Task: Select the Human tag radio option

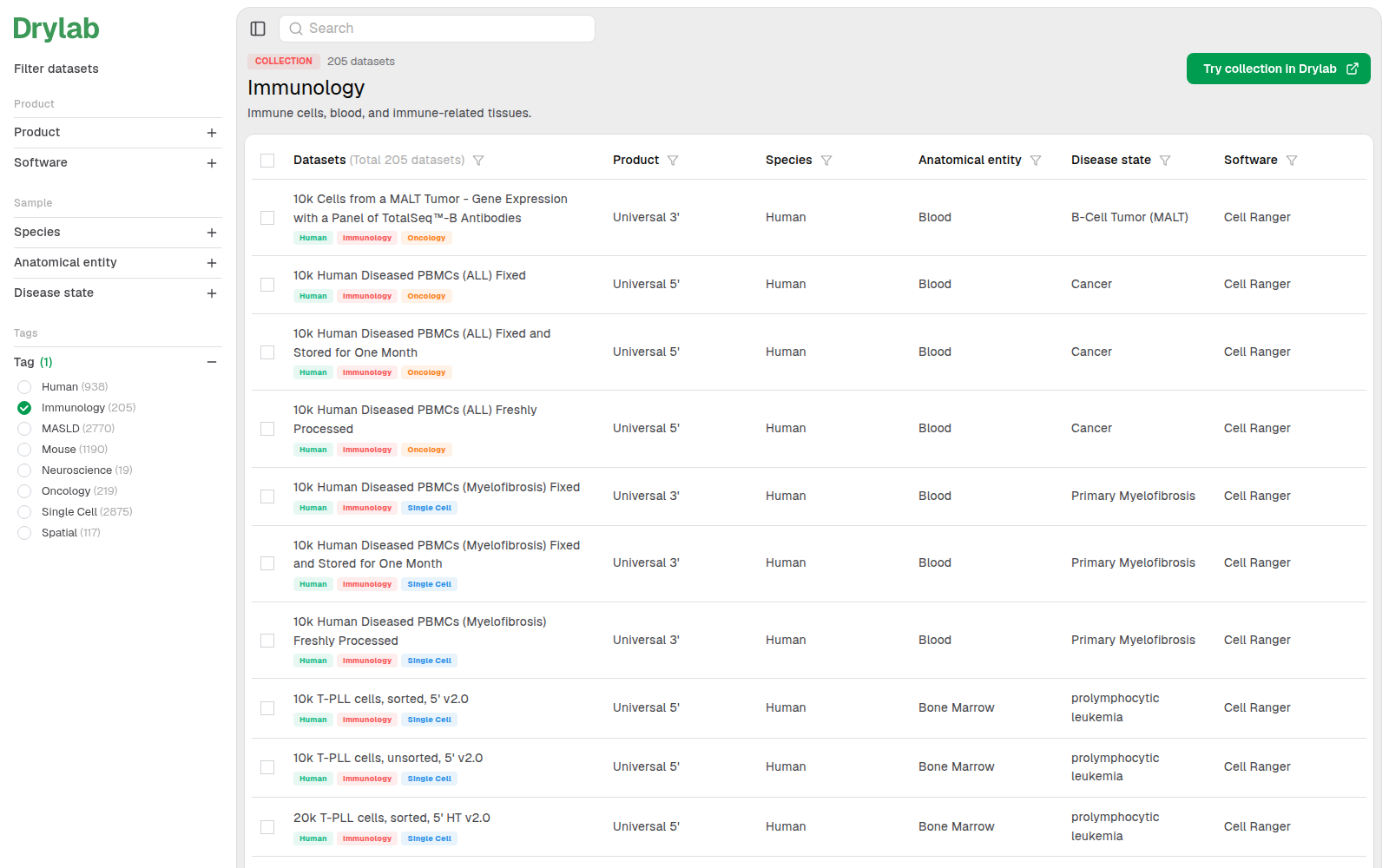Action: 24,387
